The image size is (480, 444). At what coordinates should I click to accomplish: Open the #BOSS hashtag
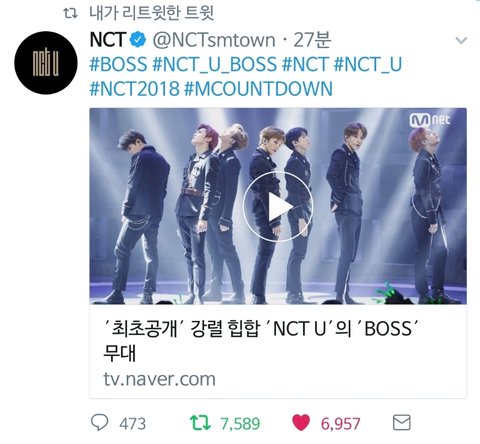click(x=118, y=64)
